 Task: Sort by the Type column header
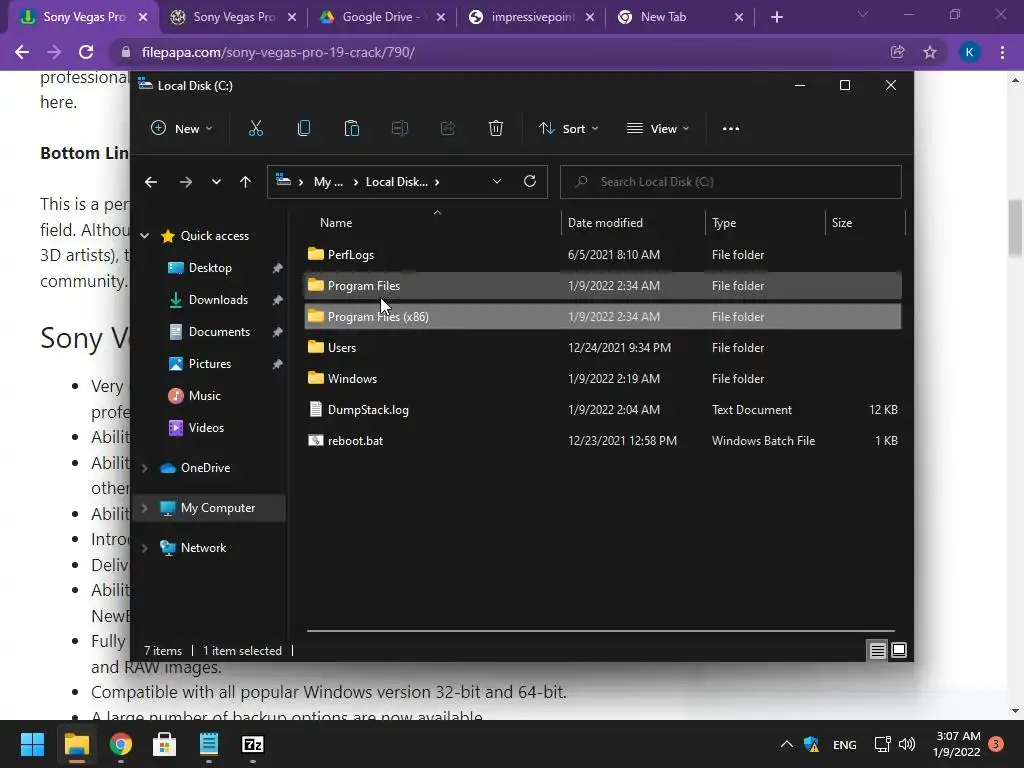724,223
